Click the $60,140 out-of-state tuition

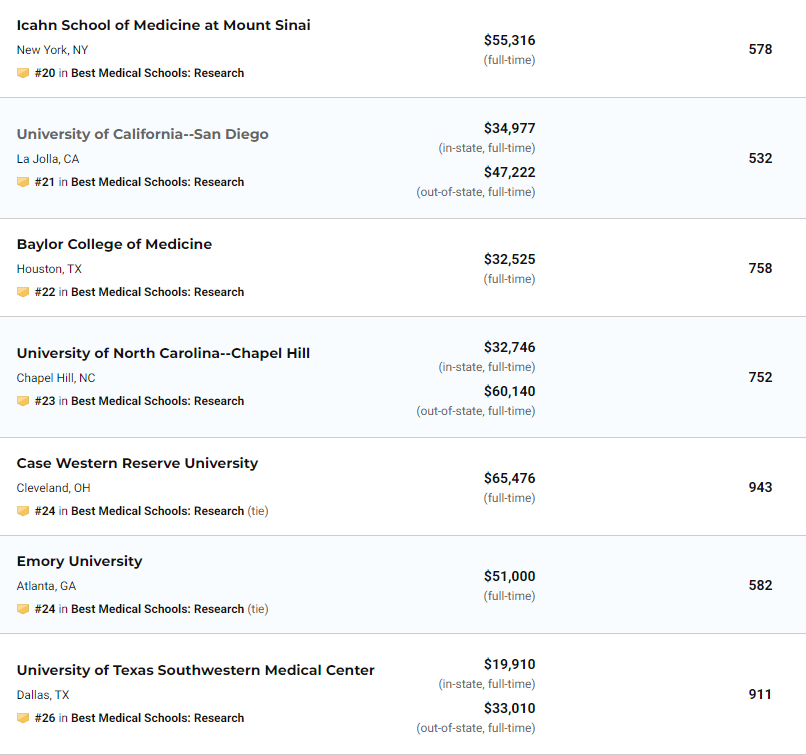[x=509, y=391]
